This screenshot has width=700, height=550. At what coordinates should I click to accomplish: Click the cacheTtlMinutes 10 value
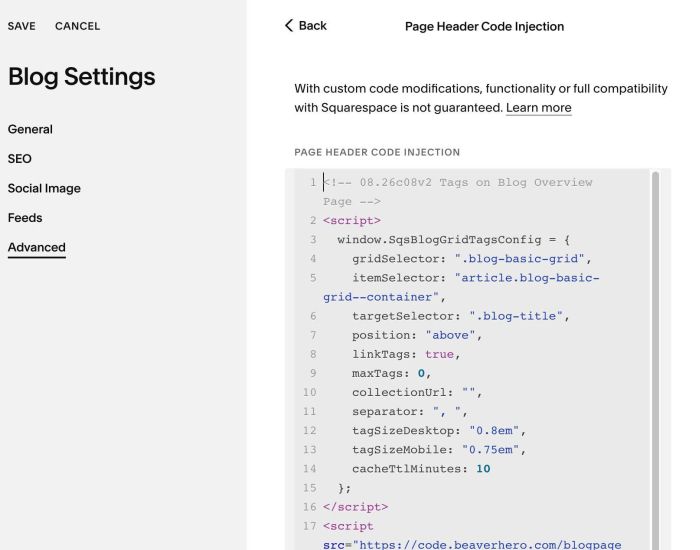[x=483, y=469]
